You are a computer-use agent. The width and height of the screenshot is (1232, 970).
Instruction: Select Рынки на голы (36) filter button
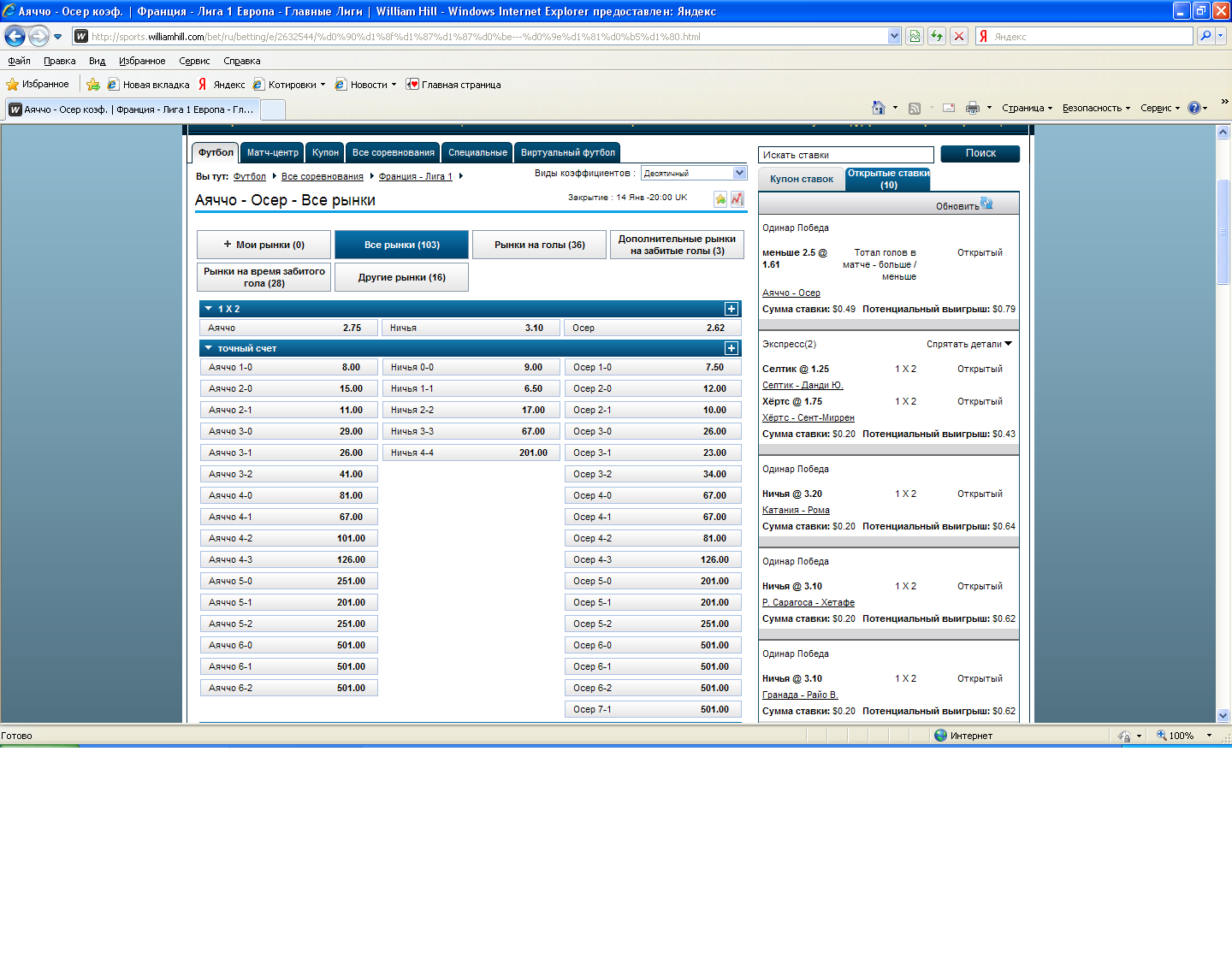pyautogui.click(x=539, y=245)
